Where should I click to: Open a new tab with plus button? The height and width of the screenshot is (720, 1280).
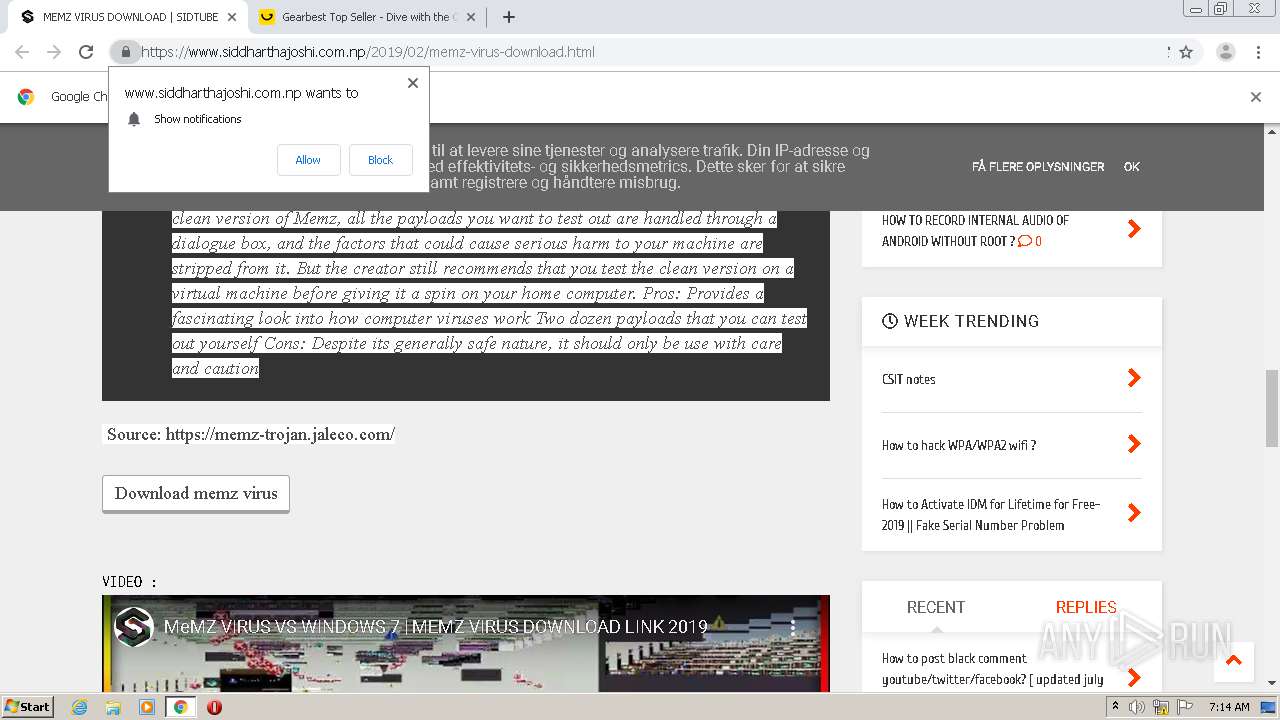(x=509, y=17)
